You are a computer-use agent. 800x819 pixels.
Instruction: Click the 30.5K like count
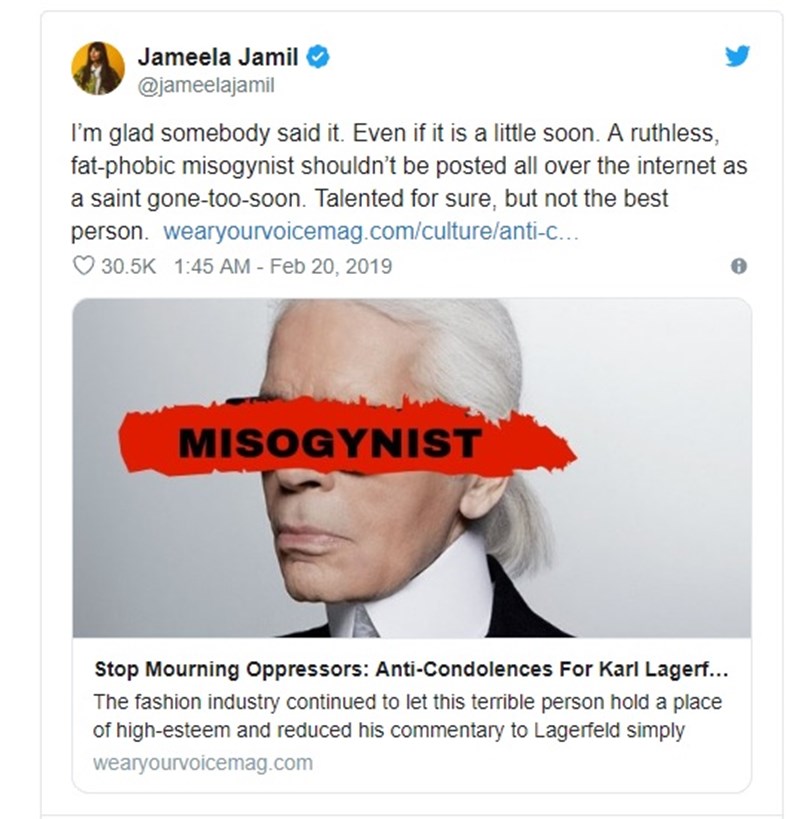[x=128, y=266]
